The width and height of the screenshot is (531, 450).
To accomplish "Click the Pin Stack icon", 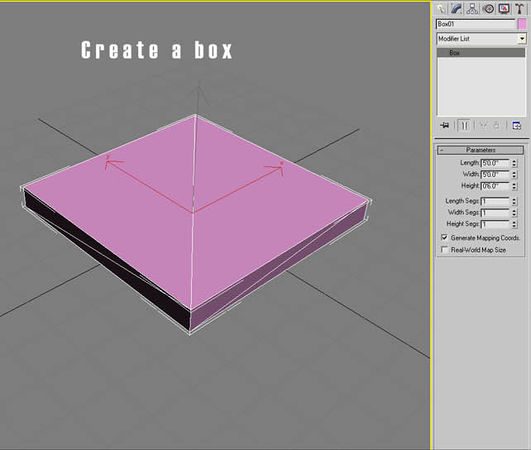I will click(x=445, y=126).
